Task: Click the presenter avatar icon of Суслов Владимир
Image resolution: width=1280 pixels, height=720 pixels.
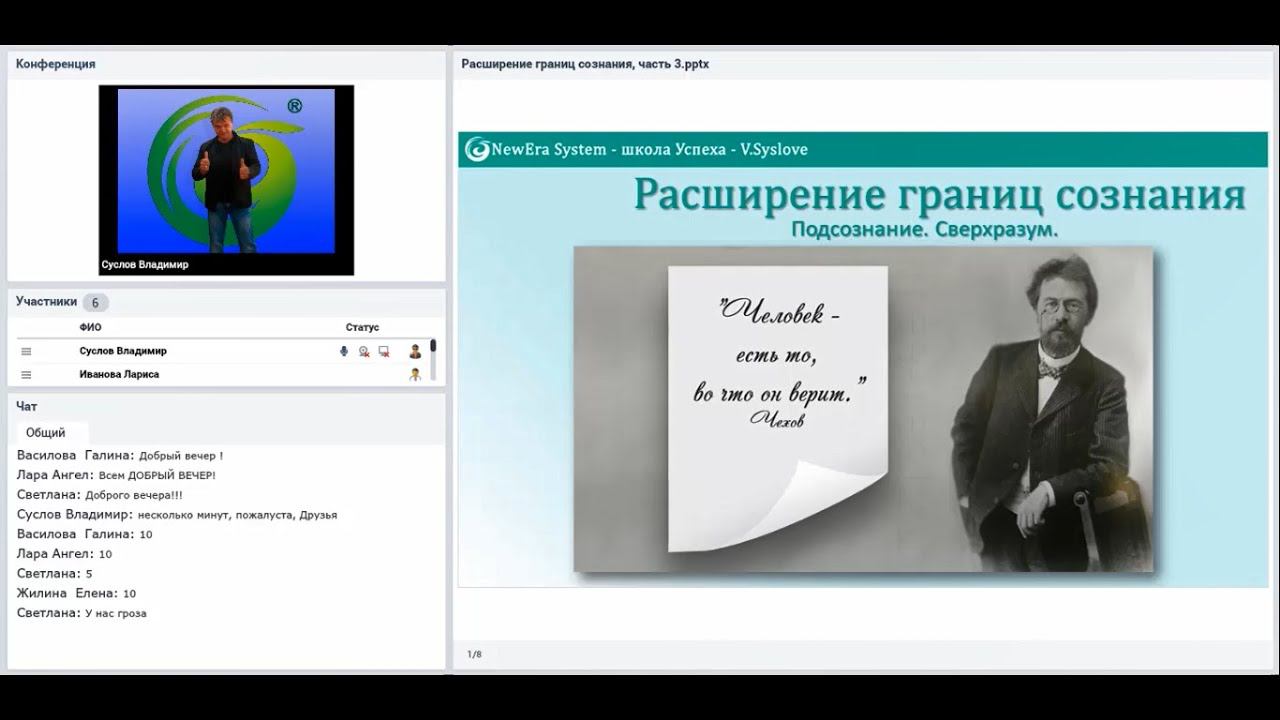Action: click(x=415, y=351)
